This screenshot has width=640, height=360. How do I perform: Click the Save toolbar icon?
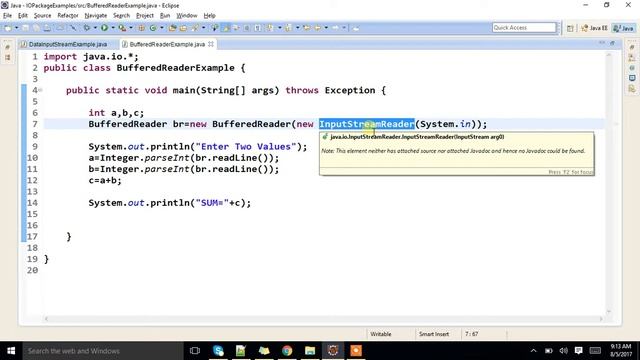[x=25, y=28]
